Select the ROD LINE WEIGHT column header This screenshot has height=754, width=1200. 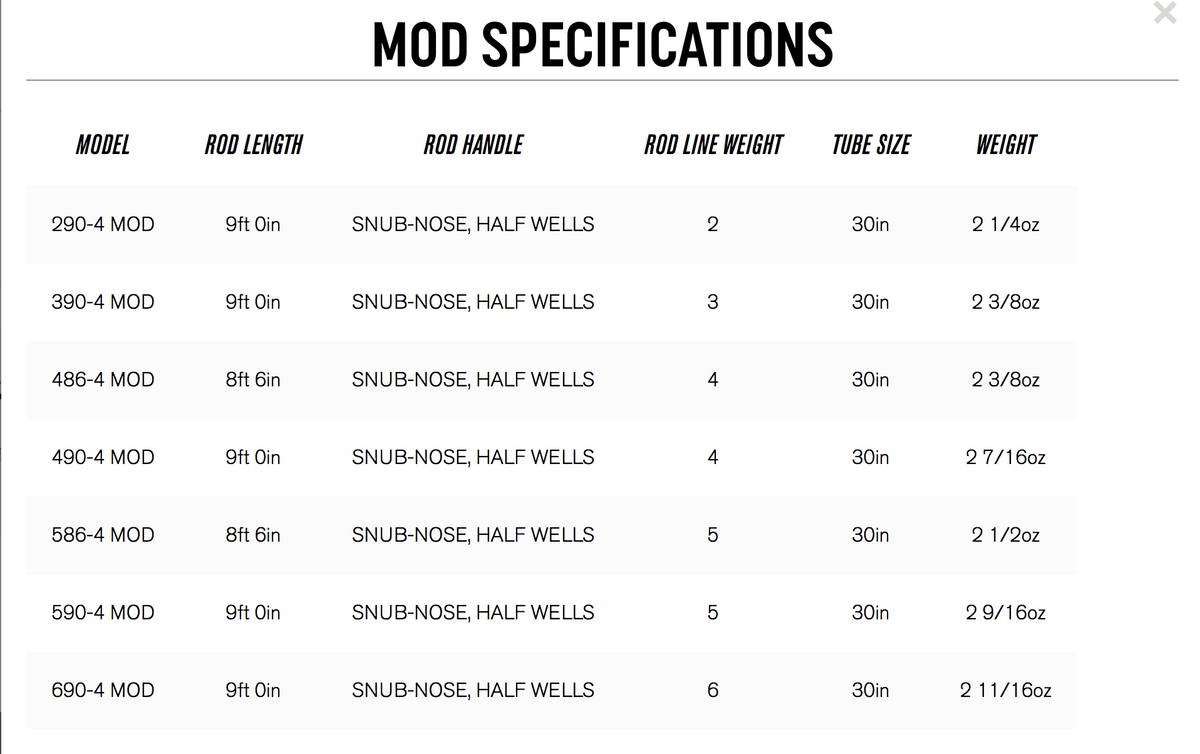(713, 144)
